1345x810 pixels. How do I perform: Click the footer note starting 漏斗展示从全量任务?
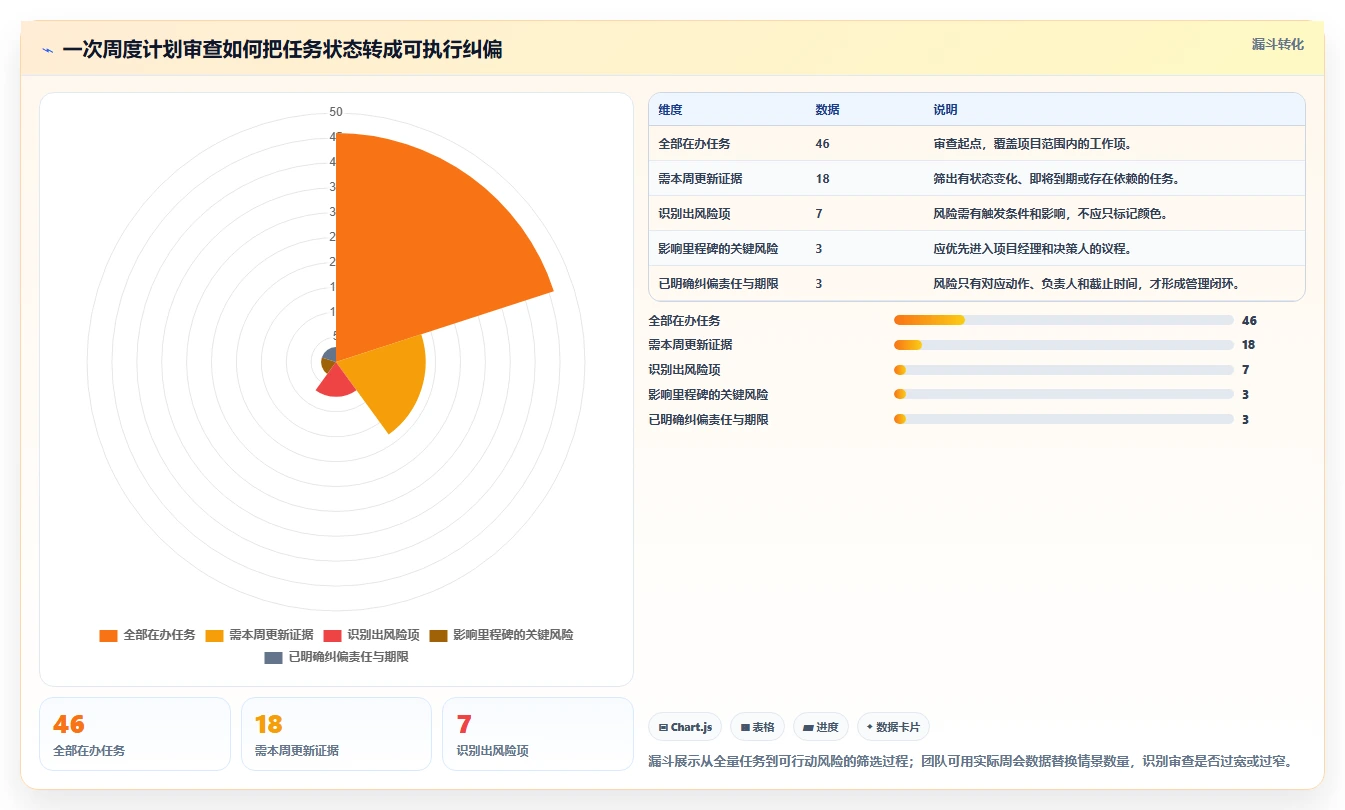pyautogui.click(x=970, y=761)
